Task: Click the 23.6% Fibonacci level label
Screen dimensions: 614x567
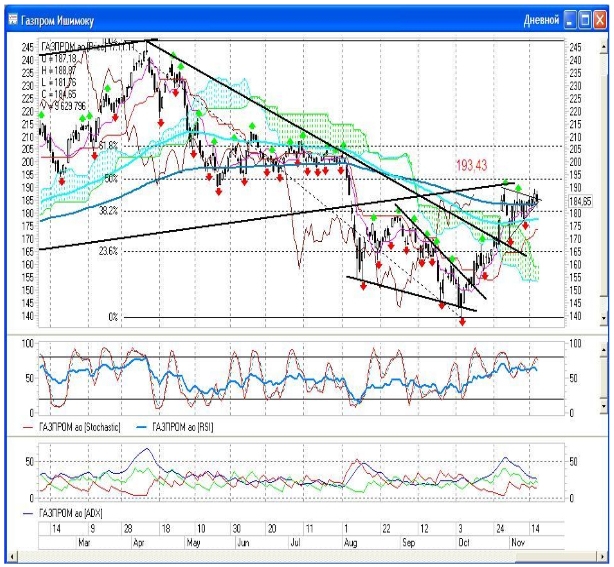Action: (108, 251)
